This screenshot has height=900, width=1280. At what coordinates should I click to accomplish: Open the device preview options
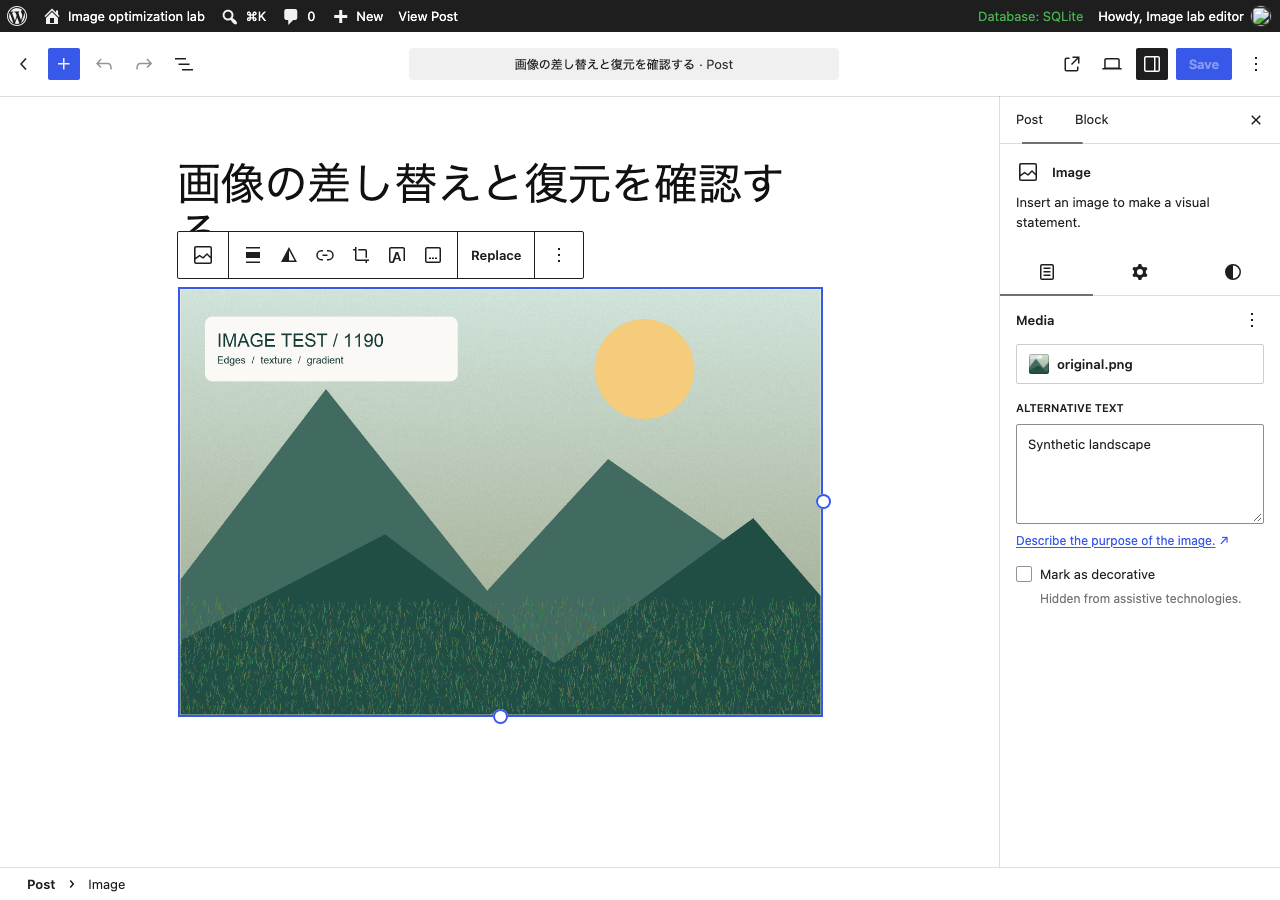(x=1112, y=64)
